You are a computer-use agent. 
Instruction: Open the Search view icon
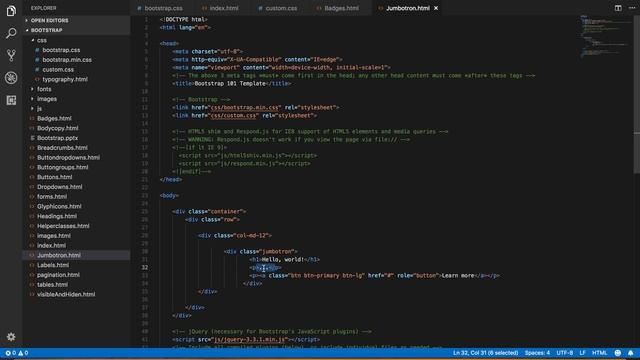point(11,33)
